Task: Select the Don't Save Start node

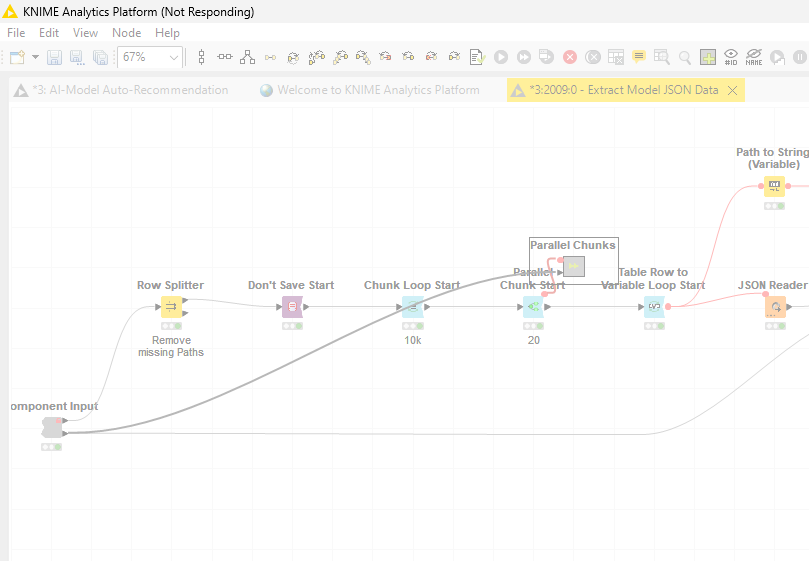Action: coord(292,307)
